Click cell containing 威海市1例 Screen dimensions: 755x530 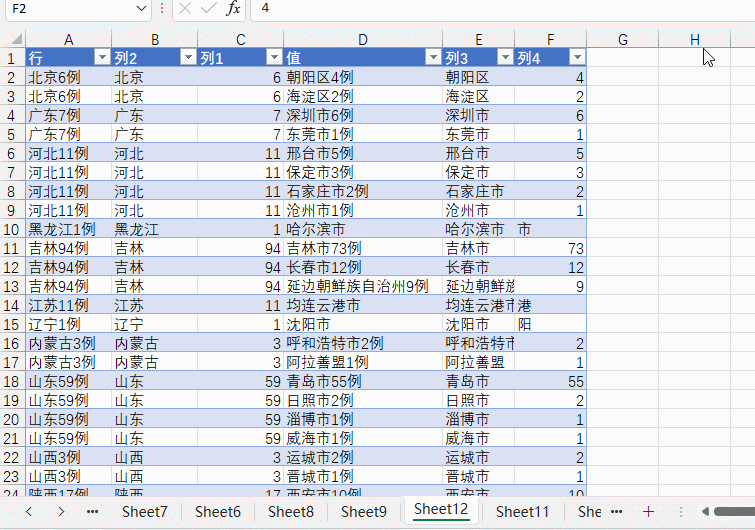click(x=363, y=438)
